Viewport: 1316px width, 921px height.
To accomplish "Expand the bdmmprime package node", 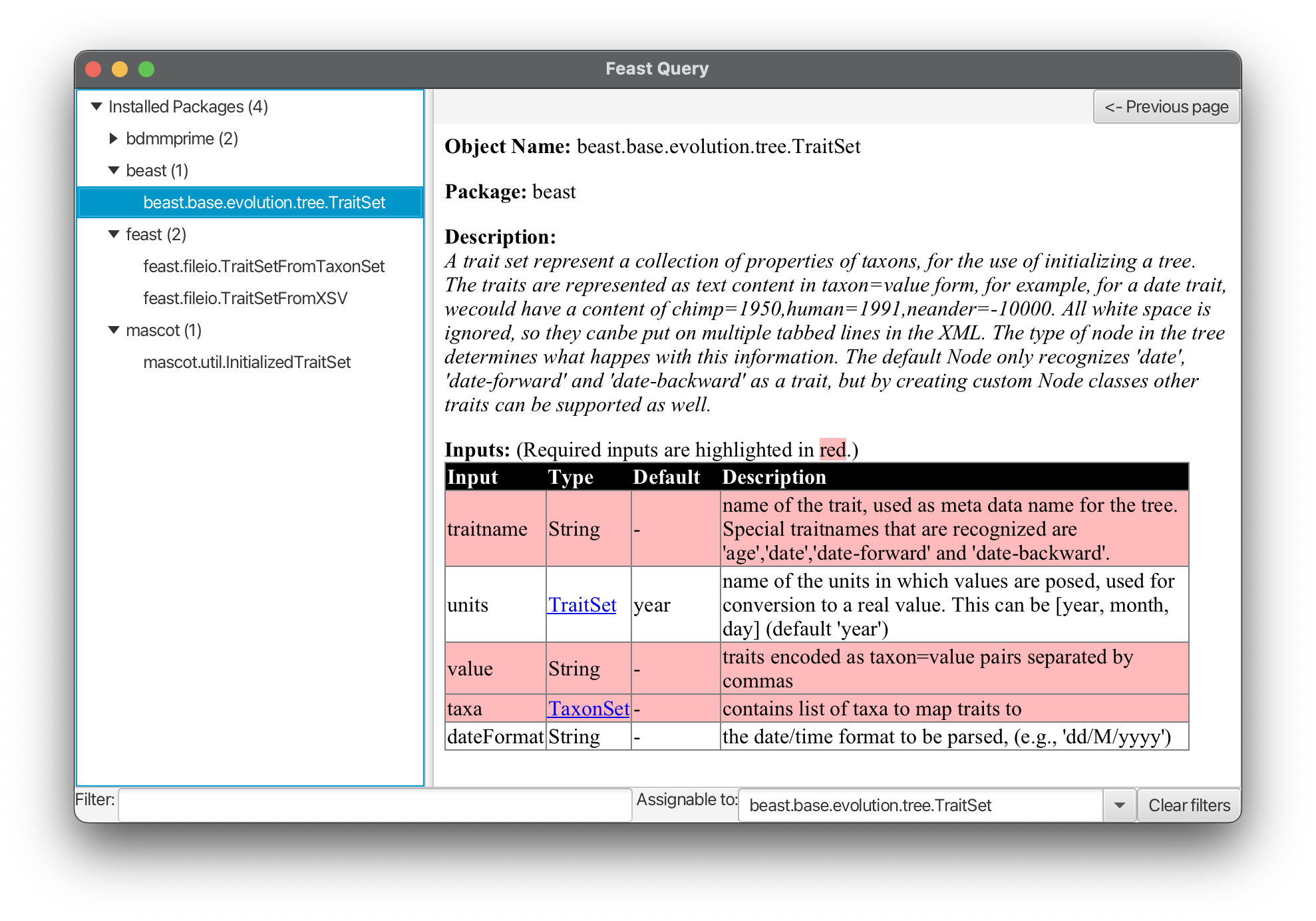I will pos(113,138).
